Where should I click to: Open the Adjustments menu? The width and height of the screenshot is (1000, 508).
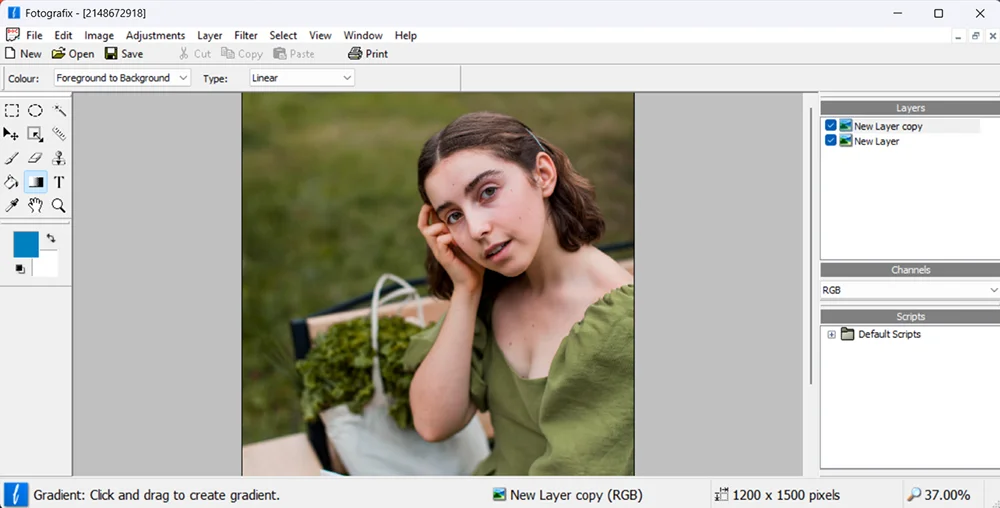(155, 35)
